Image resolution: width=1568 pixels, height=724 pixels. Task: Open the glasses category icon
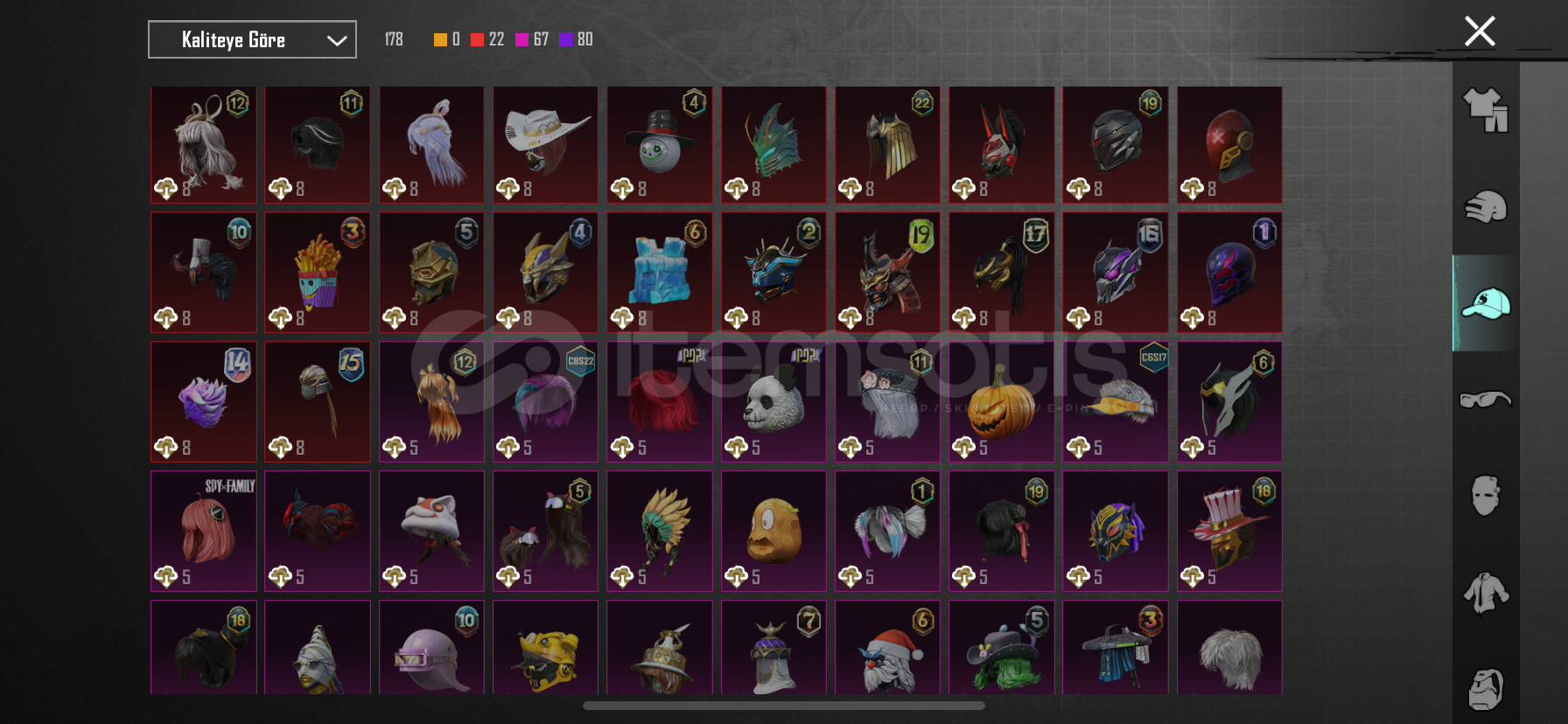(1486, 400)
